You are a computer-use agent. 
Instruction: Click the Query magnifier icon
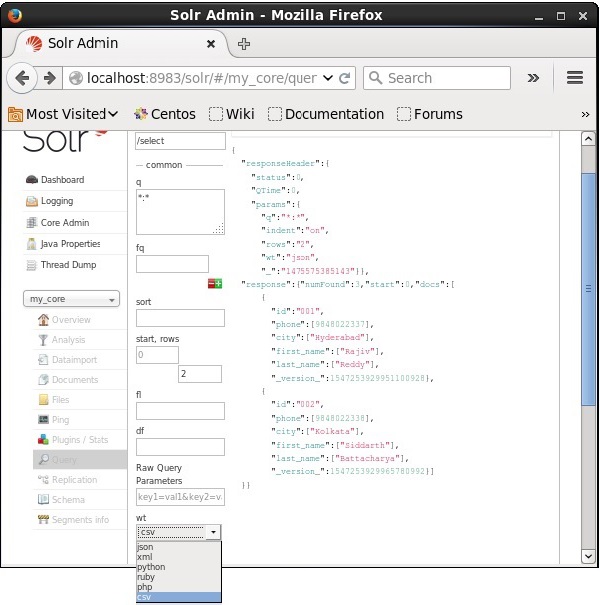pos(43,460)
